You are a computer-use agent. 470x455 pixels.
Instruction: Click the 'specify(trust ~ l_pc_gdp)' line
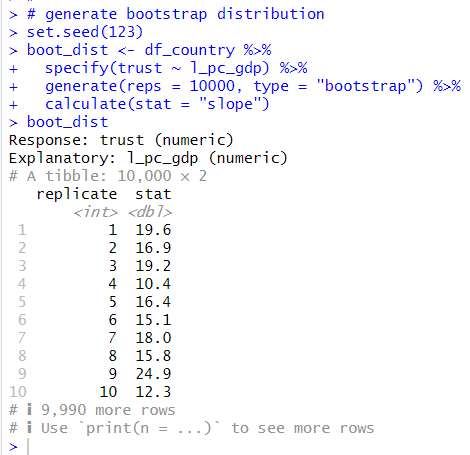pyautogui.click(x=158, y=68)
